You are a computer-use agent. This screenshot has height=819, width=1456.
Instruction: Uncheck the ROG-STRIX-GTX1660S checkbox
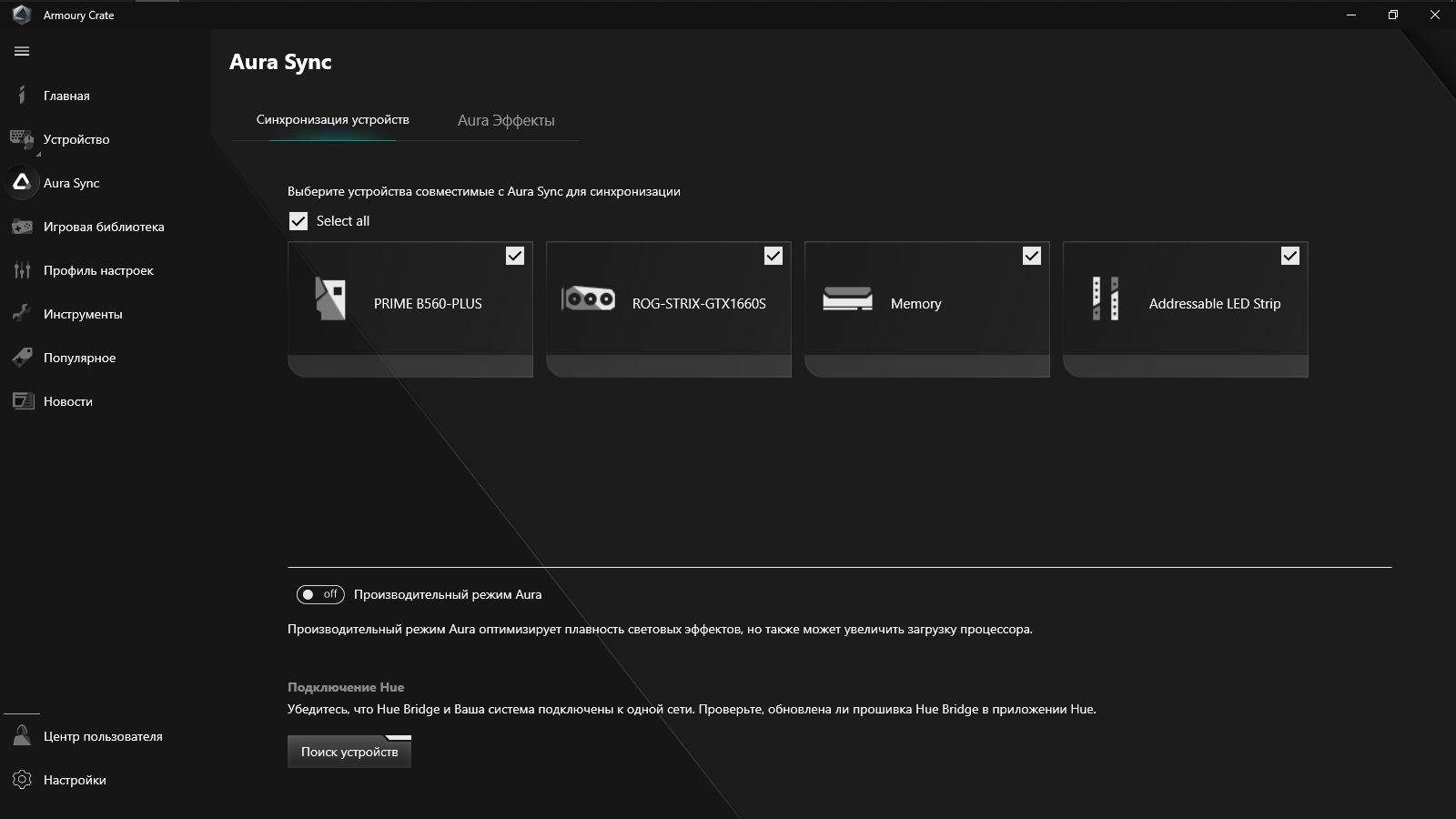click(x=773, y=256)
